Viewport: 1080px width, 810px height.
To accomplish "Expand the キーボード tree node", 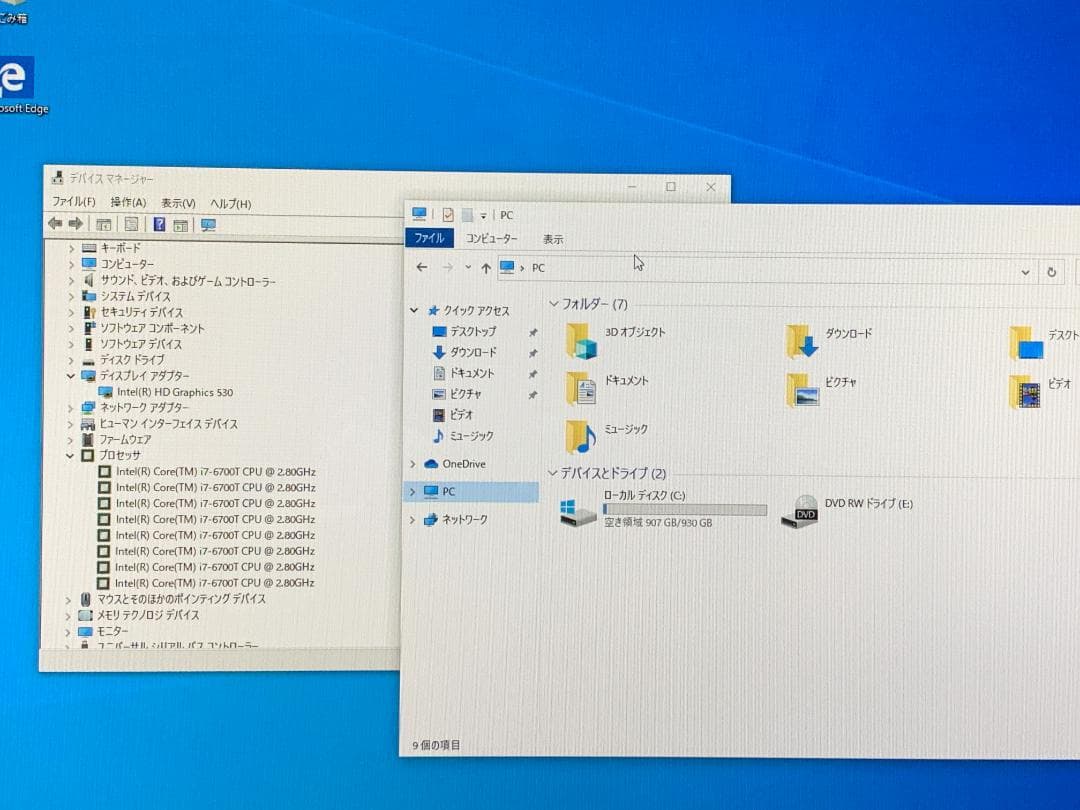I will pyautogui.click(x=71, y=248).
